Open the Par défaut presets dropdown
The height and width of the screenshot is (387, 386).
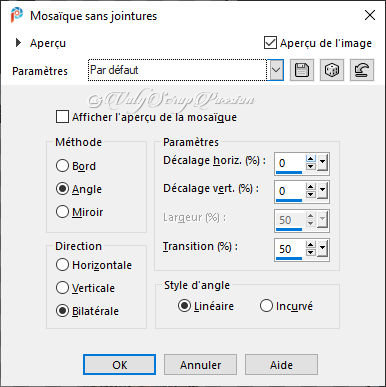click(x=276, y=70)
